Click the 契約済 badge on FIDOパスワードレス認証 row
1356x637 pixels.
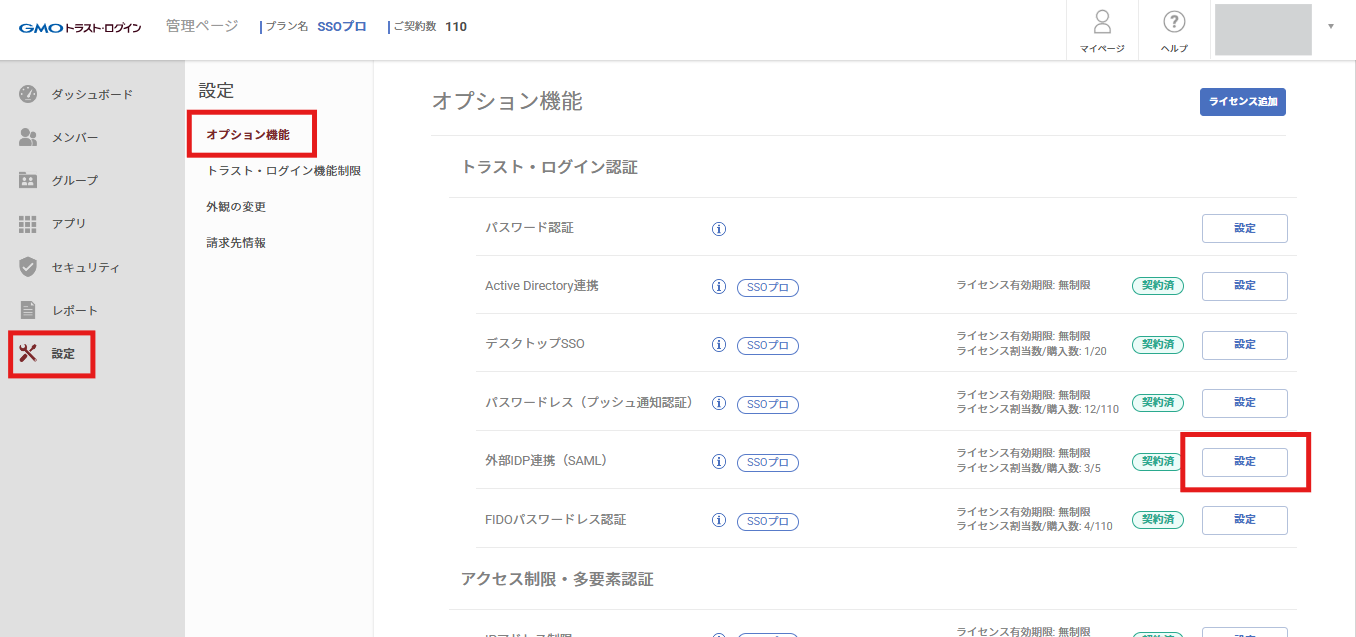tap(1158, 520)
